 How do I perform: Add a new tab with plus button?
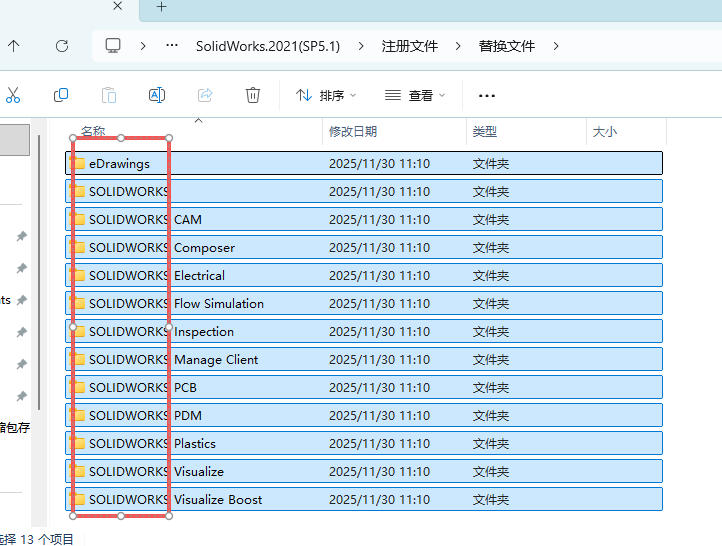point(162,7)
